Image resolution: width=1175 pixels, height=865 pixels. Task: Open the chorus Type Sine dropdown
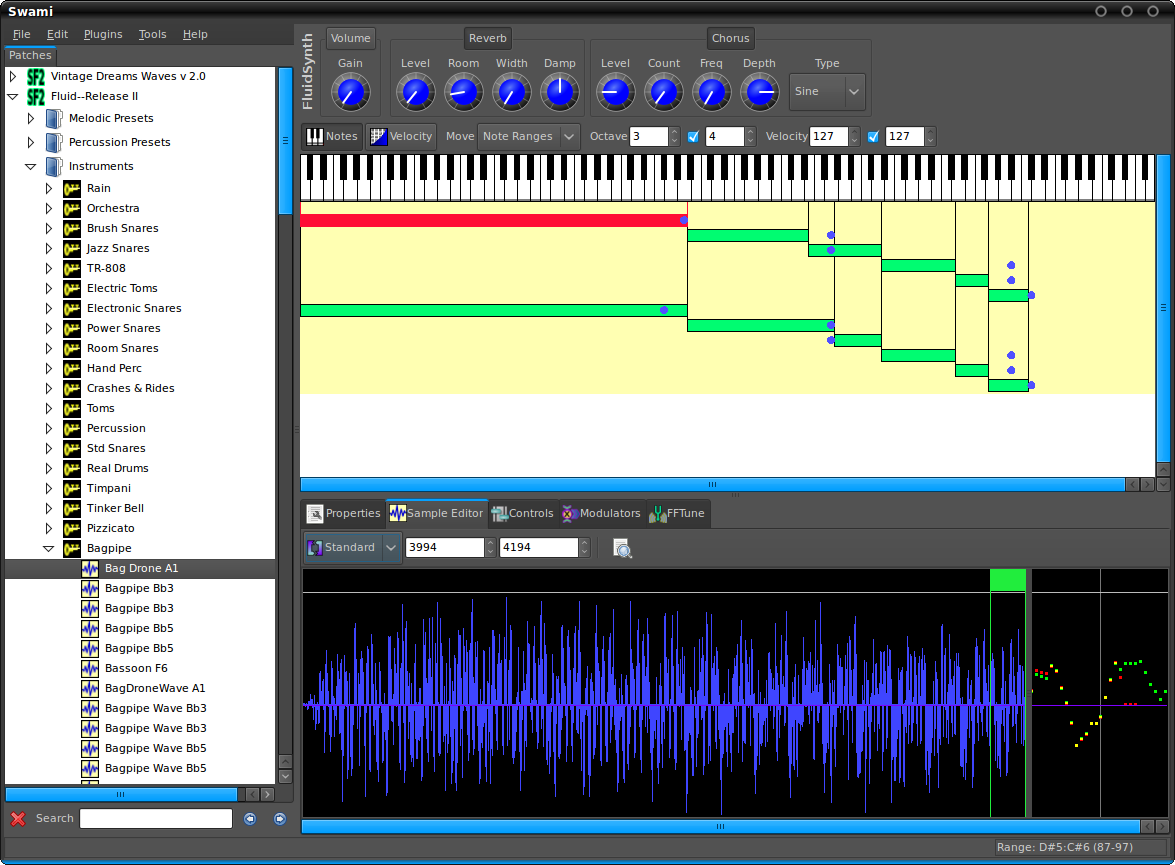coord(827,92)
